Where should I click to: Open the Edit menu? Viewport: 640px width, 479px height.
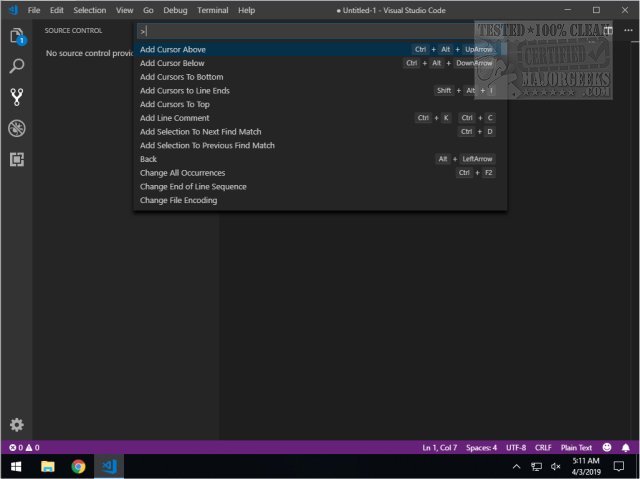[57, 10]
